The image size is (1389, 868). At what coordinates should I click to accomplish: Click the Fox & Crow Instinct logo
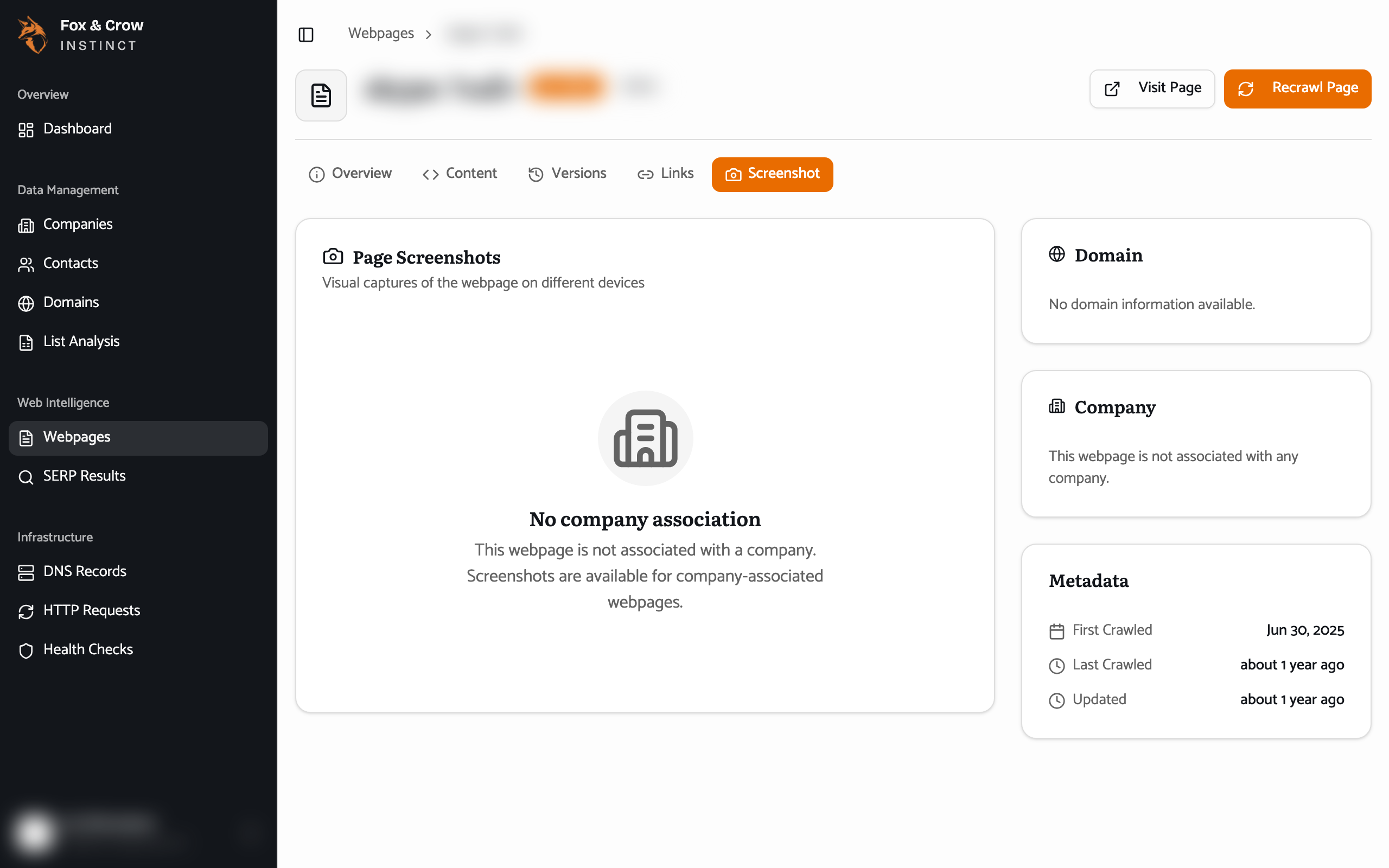(80, 34)
